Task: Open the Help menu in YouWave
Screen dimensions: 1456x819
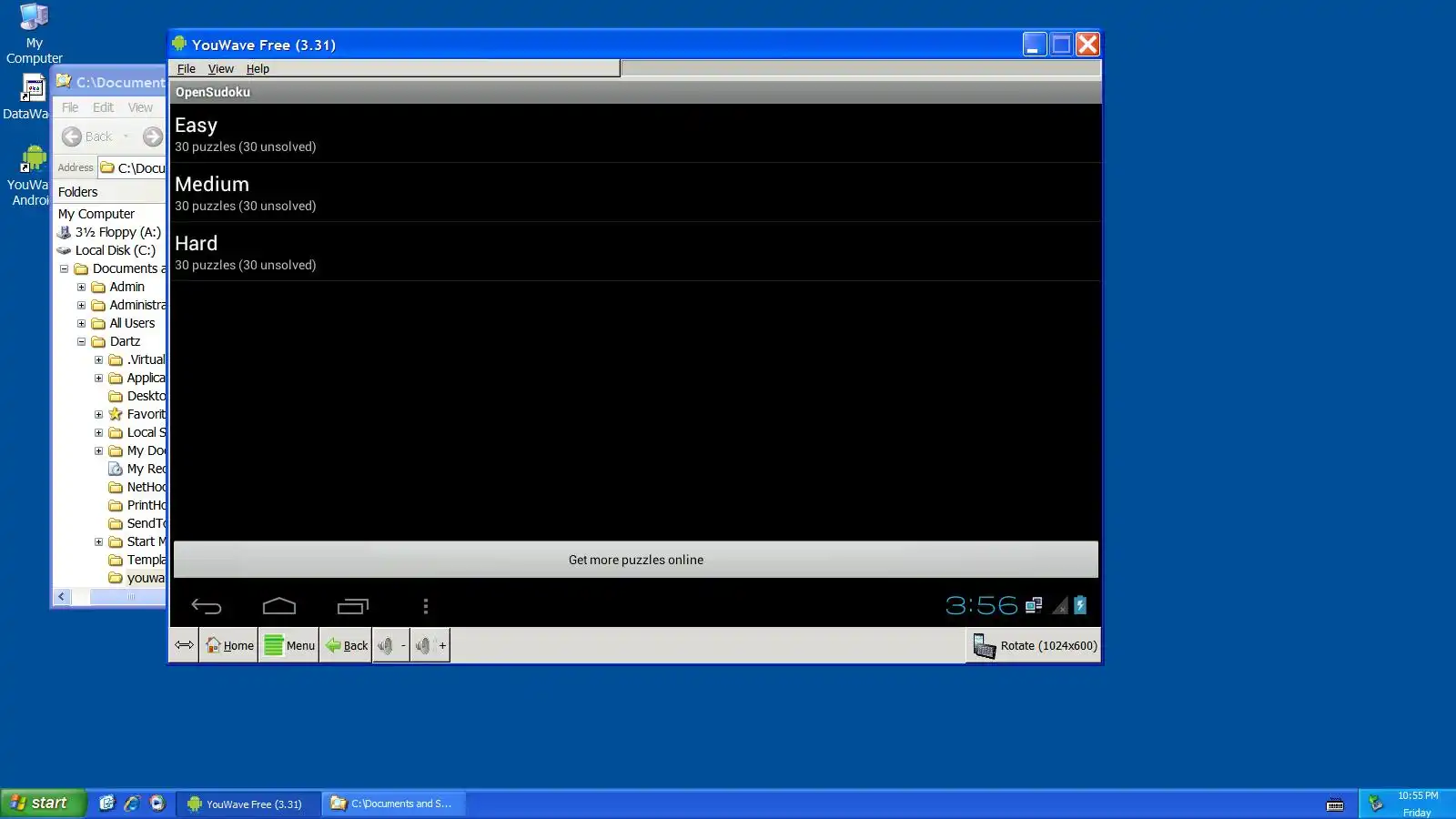Action: pos(258,68)
